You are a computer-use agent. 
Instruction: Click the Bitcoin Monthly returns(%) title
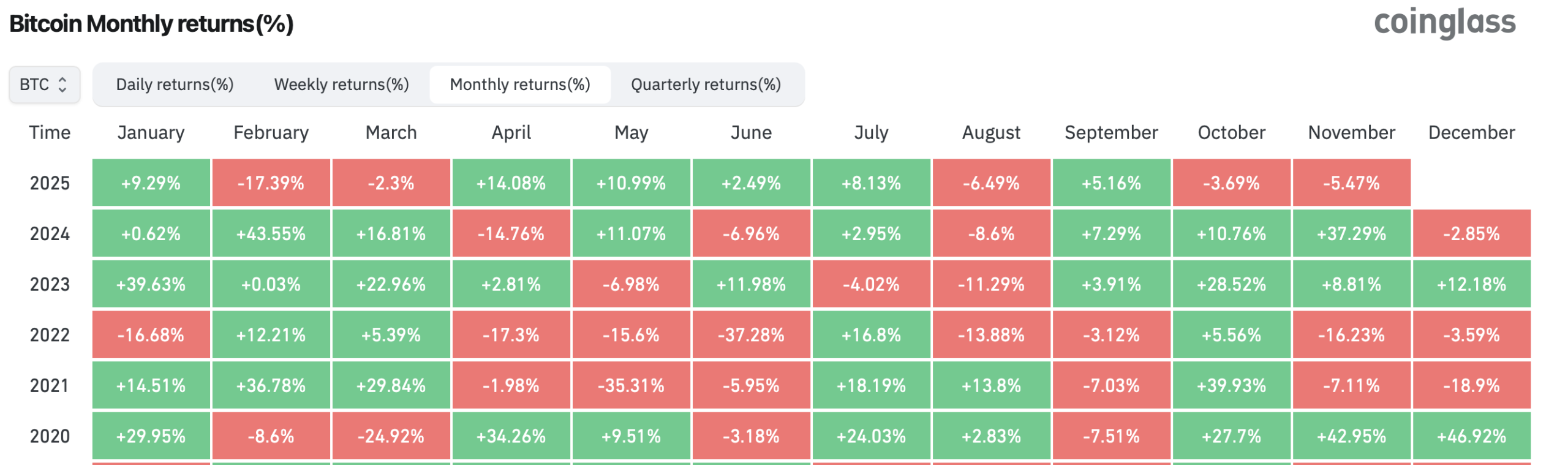point(151,24)
